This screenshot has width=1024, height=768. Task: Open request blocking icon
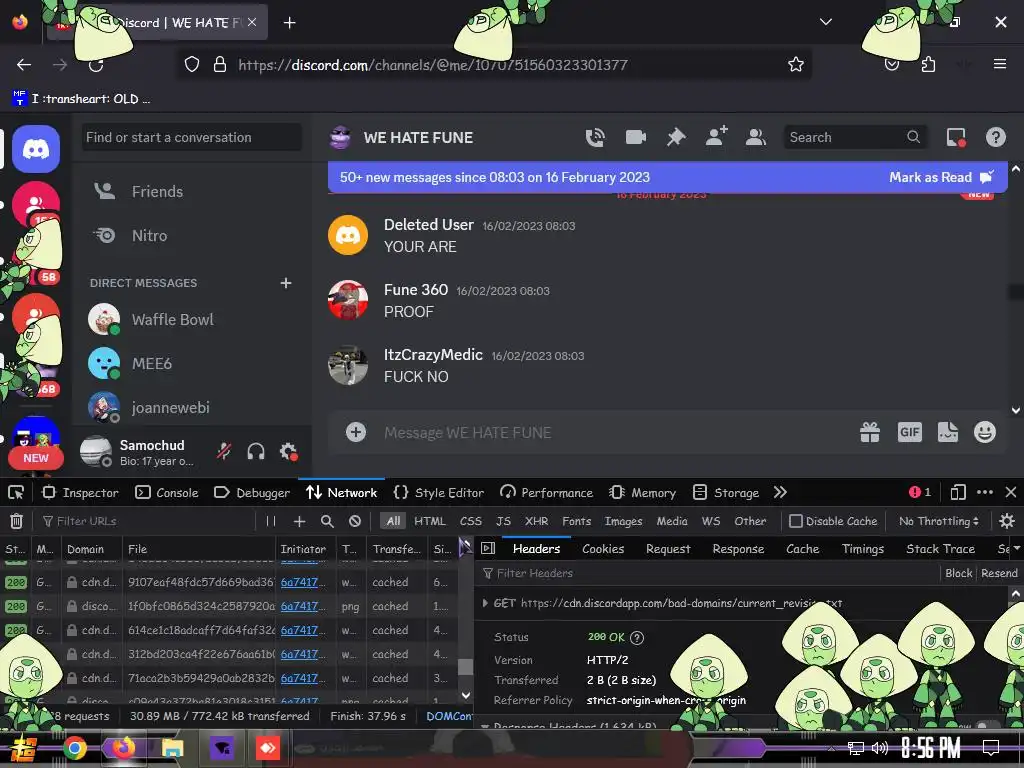[x=355, y=520]
